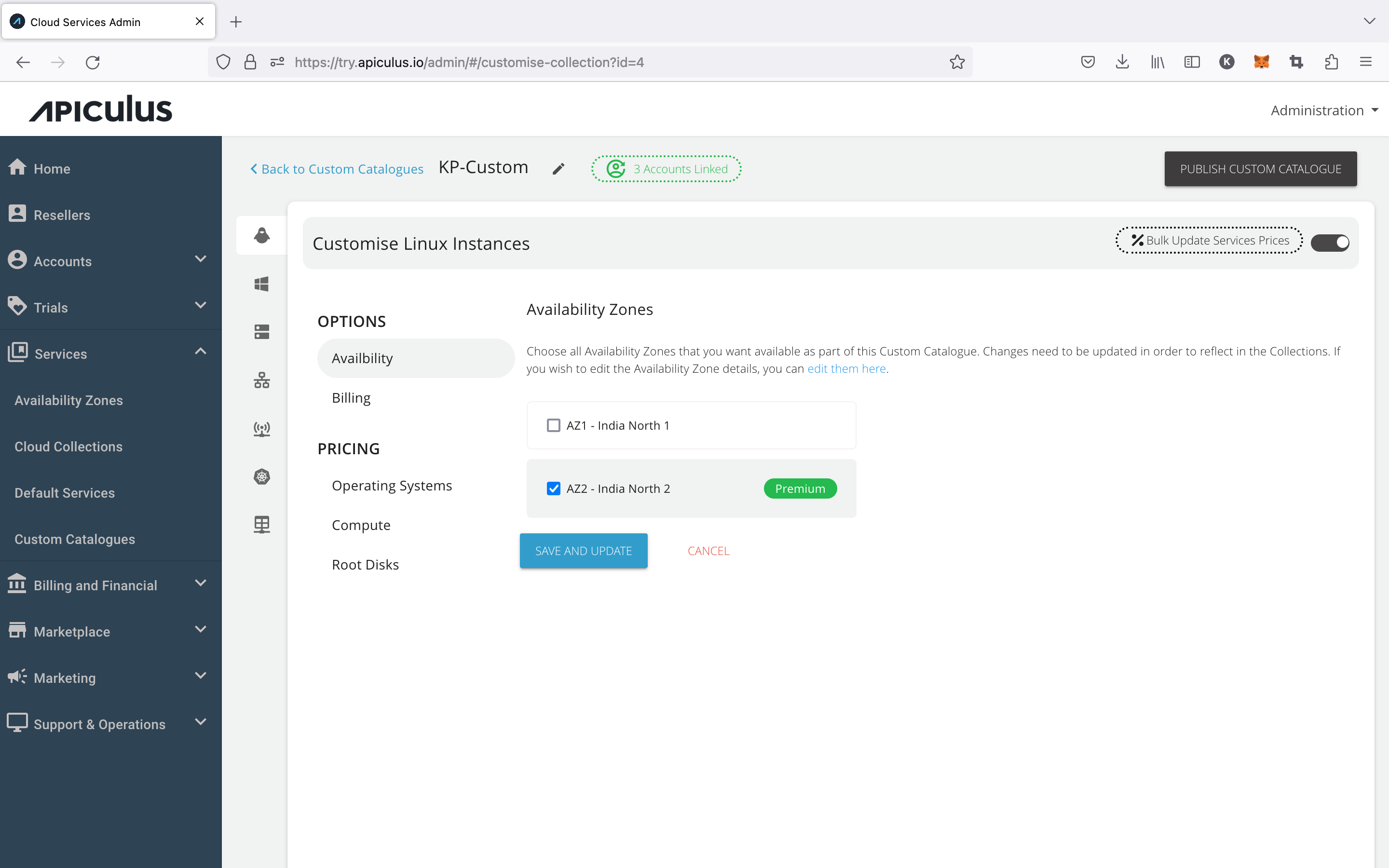Screen dimensions: 1389x868
Task: Expand the Accounts menu section
Action: pos(111,261)
